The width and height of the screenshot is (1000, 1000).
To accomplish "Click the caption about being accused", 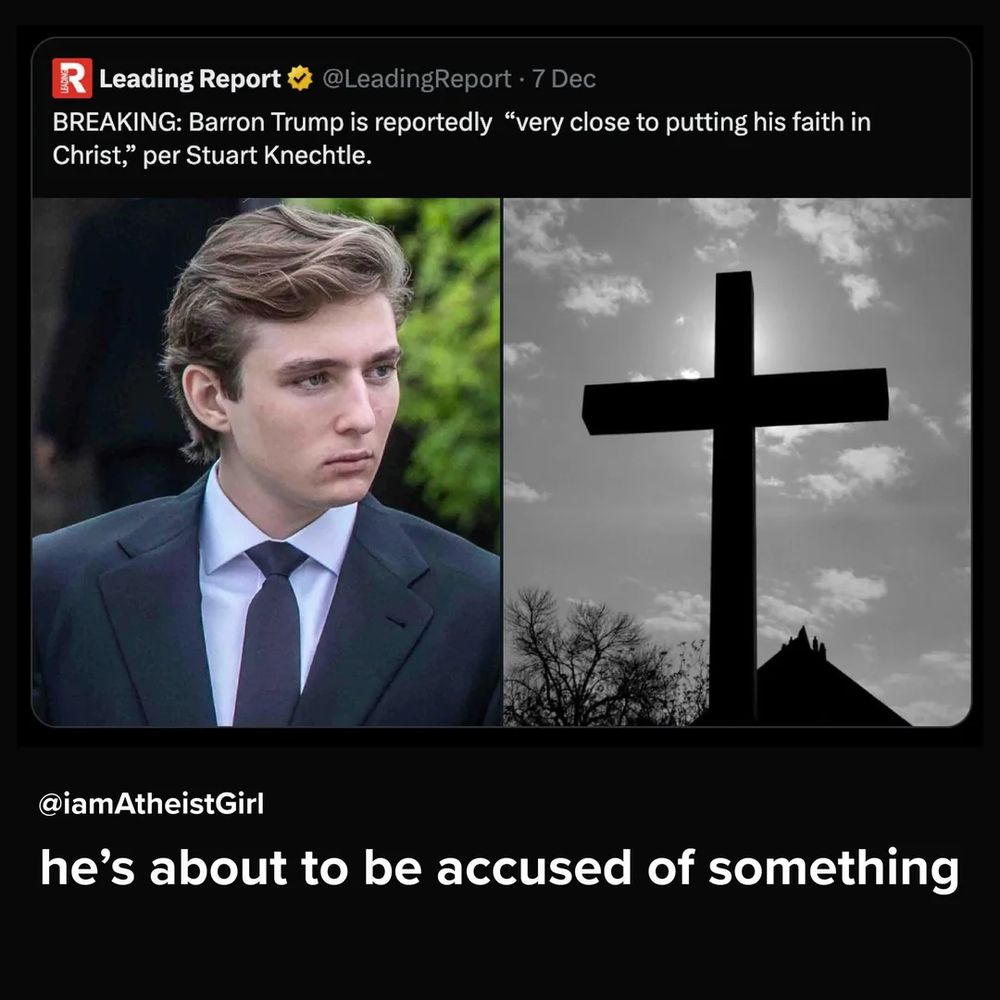I will point(498,866).
